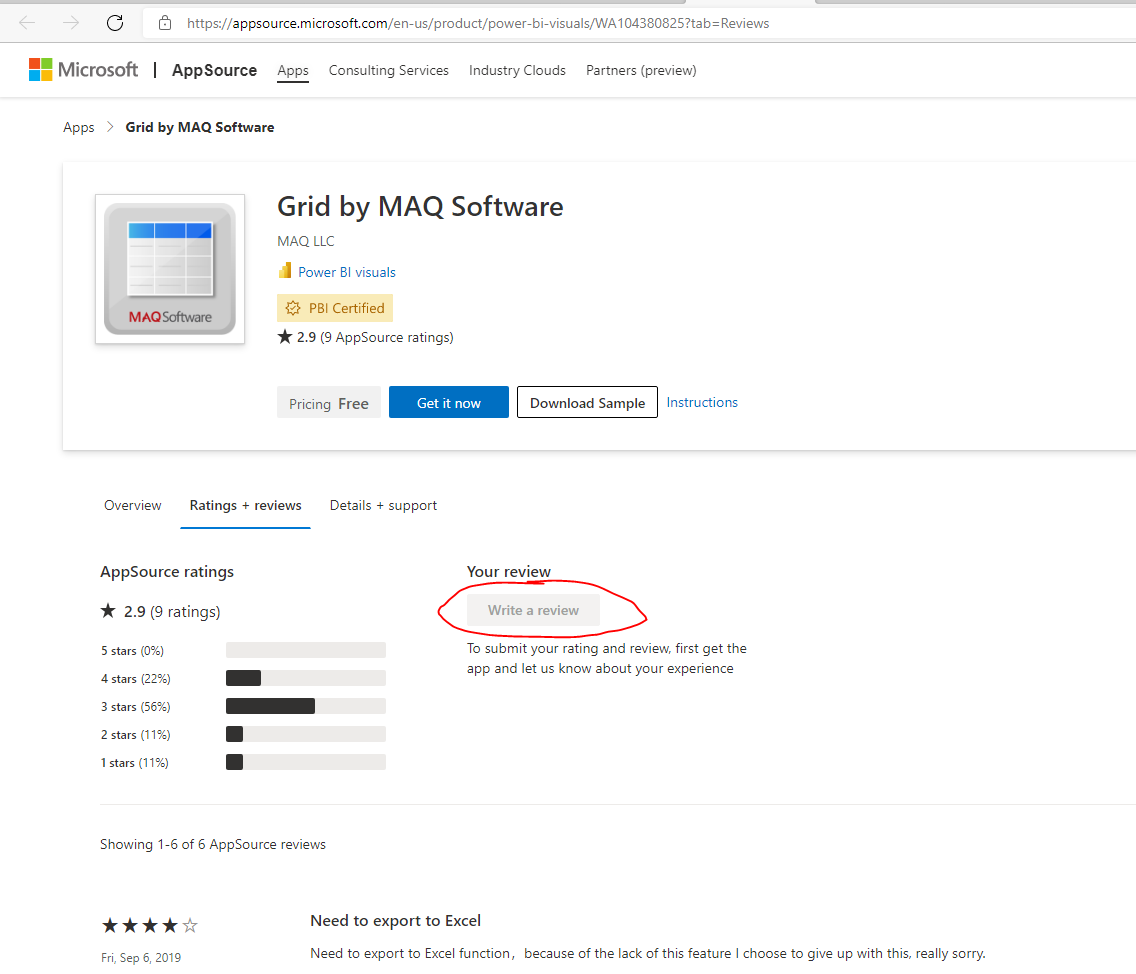Viewport: 1136px width, 974px height.
Task: Click the (9 AppSource ratings) text
Action: click(387, 338)
